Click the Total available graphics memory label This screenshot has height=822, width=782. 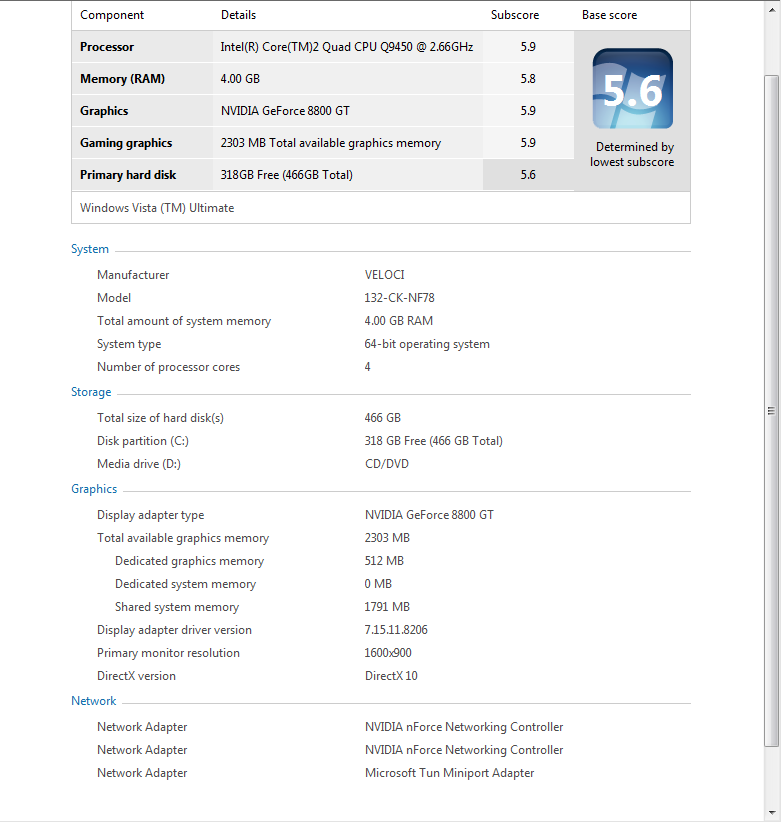183,538
